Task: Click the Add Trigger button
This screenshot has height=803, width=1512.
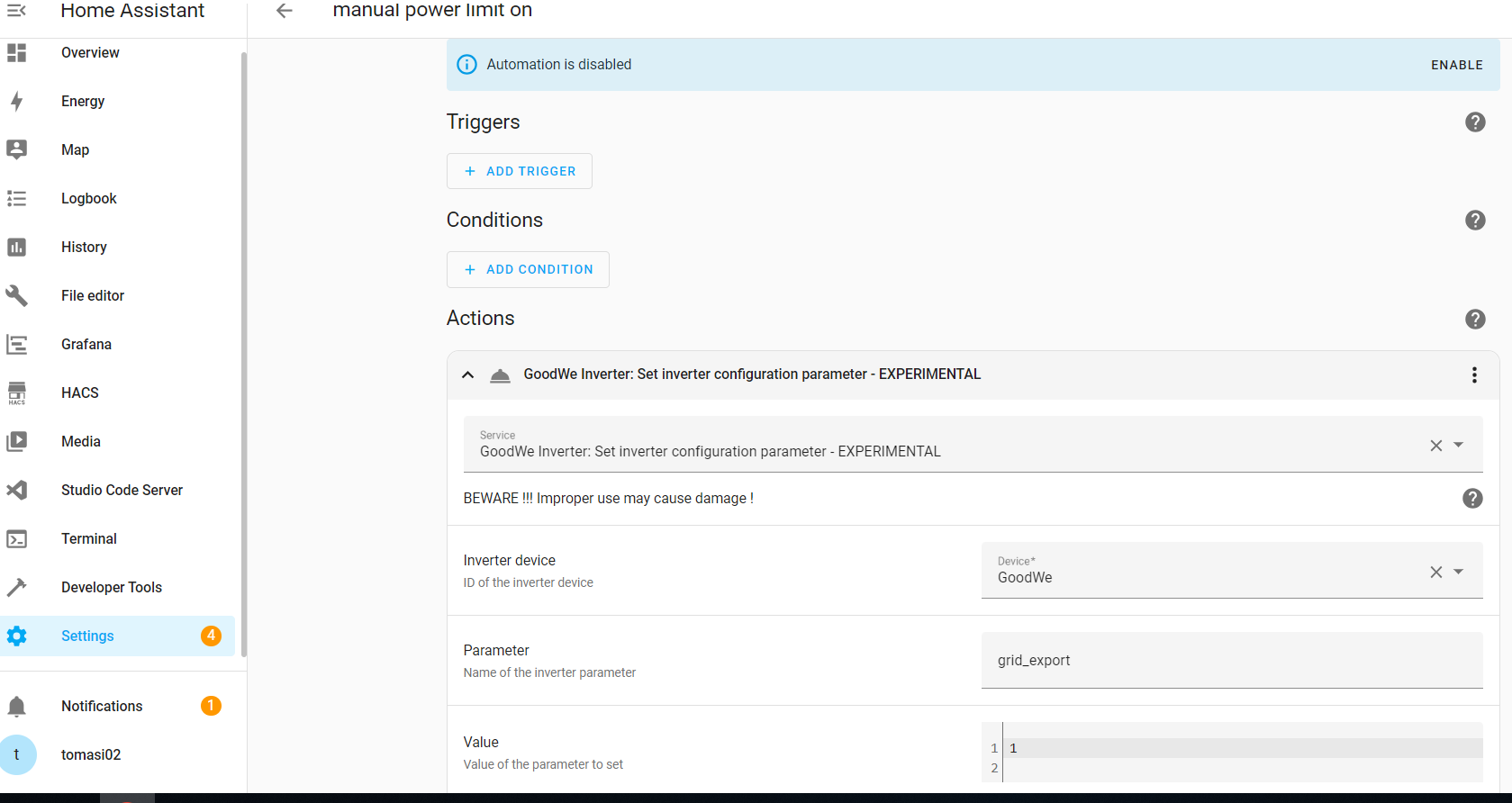Action: (x=519, y=171)
